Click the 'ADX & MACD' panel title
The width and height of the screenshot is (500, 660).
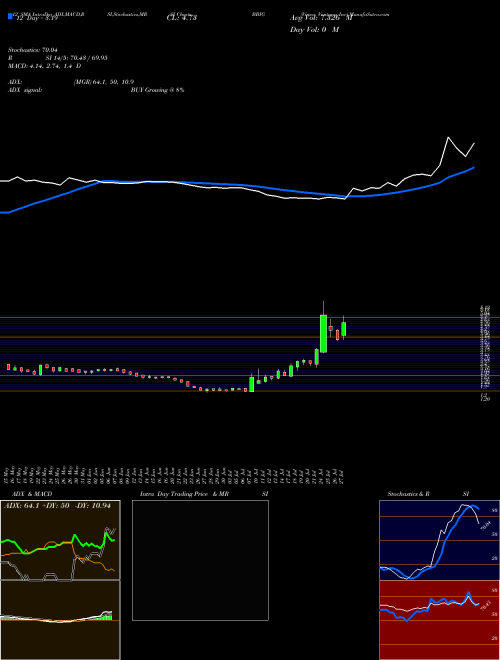pyautogui.click(x=32, y=494)
